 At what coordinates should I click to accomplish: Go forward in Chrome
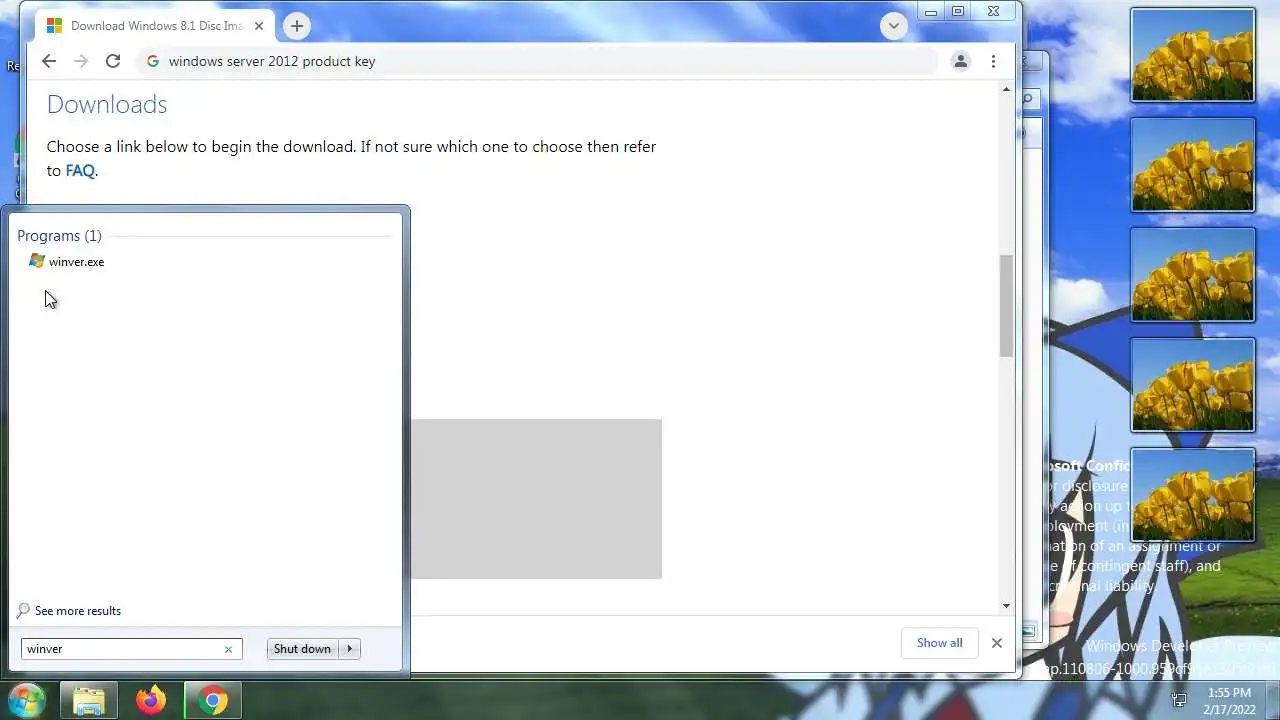81,61
